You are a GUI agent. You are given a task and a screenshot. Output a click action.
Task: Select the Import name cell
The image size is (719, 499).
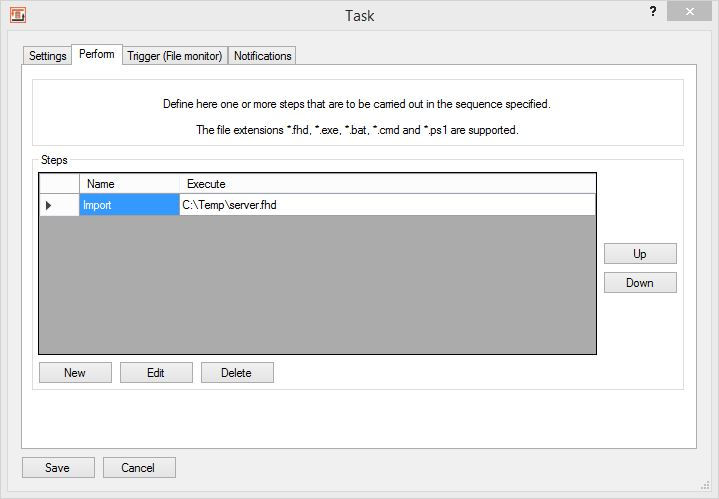[x=129, y=205]
